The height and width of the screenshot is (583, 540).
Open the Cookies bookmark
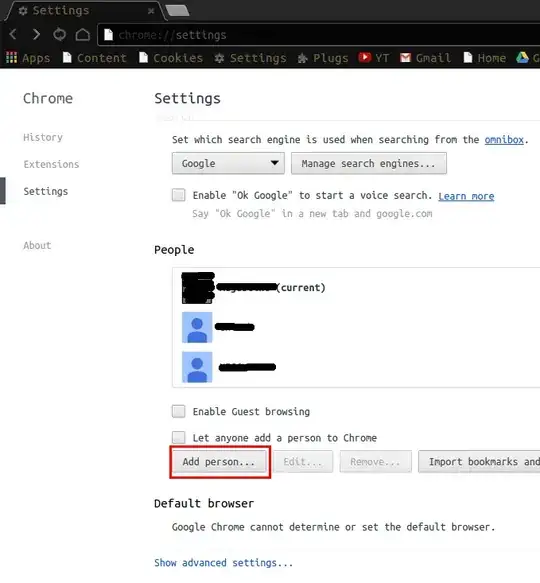tap(171, 58)
